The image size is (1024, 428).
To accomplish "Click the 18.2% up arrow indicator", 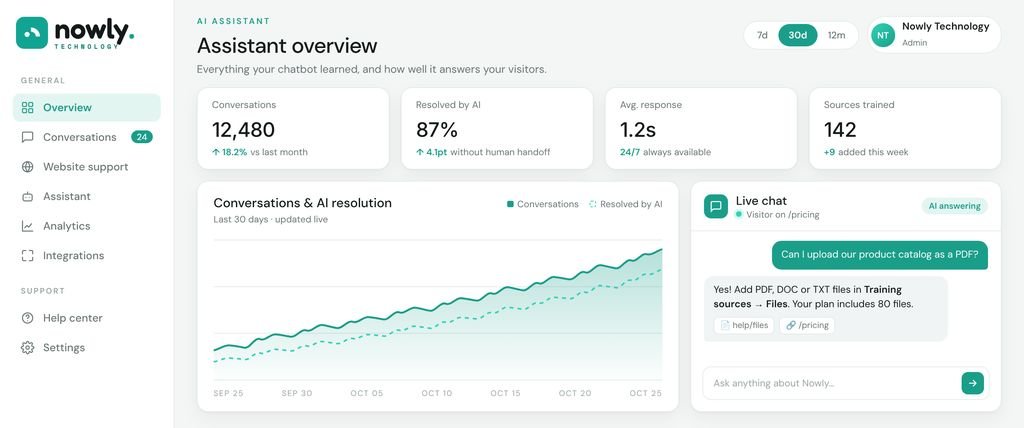I will click(216, 152).
